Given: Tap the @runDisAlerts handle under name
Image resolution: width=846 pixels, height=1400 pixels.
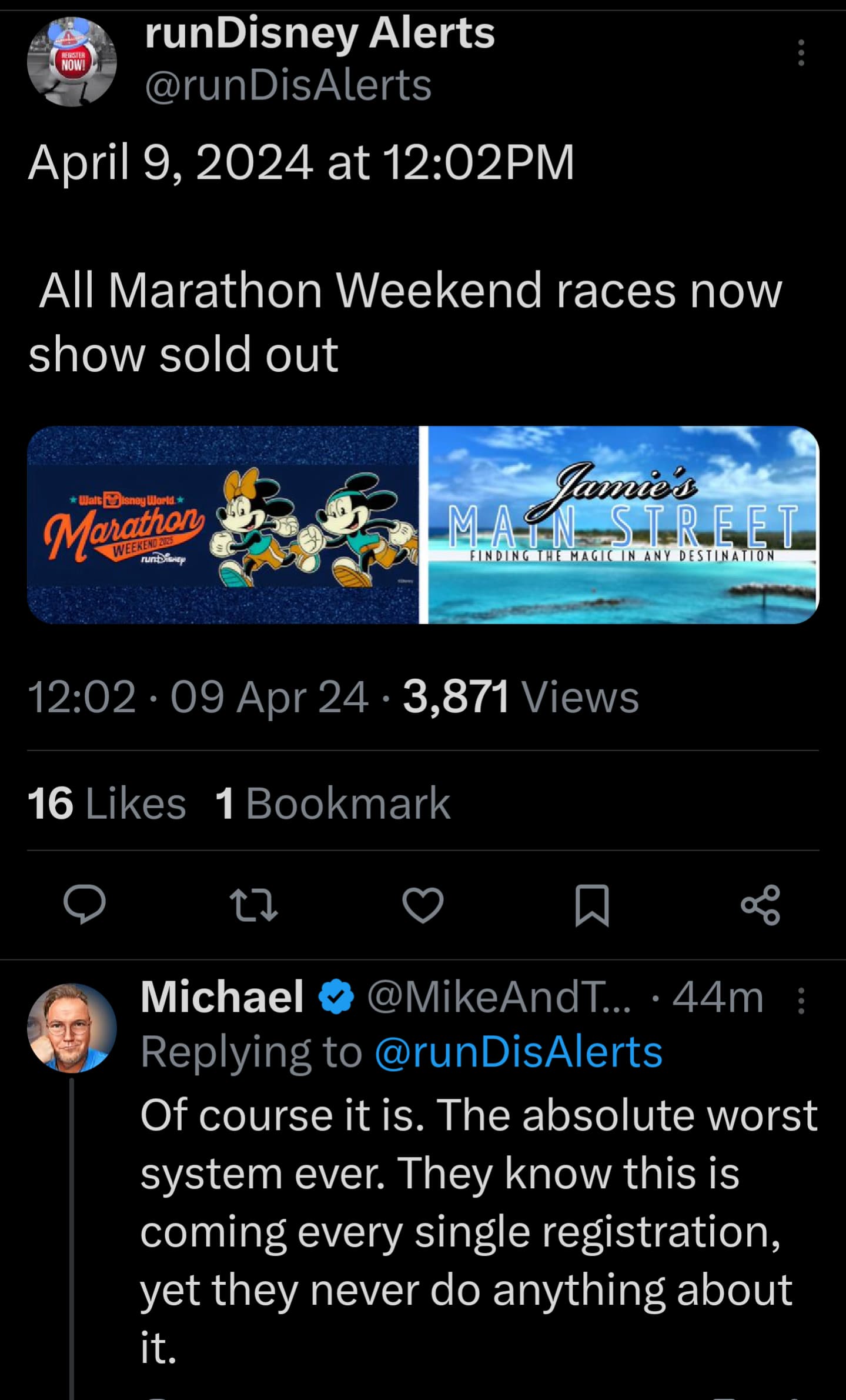Looking at the screenshot, I should click(288, 85).
